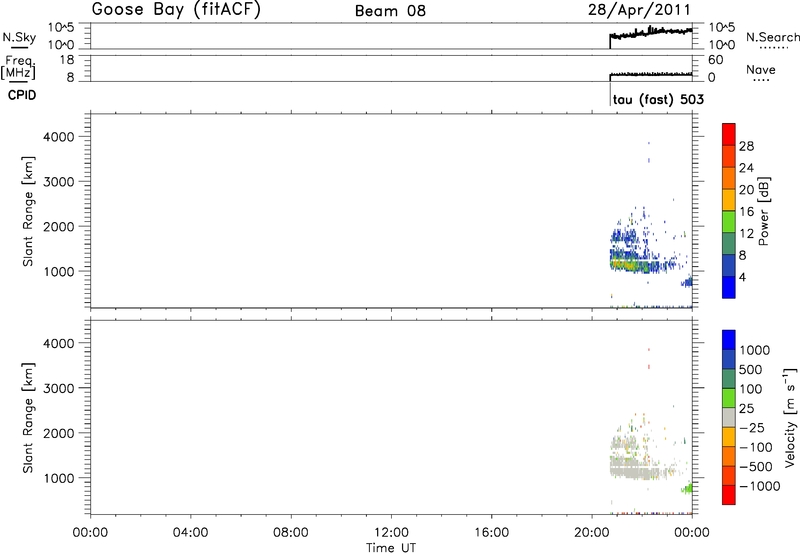The image size is (800, 554).
Task: Click the bottom red Velocity colorbar segment
Action: [729, 495]
